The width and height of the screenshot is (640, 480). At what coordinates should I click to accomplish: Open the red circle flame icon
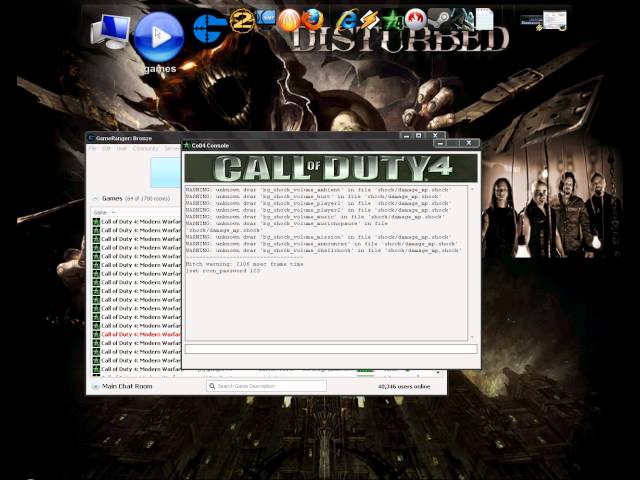(416, 20)
